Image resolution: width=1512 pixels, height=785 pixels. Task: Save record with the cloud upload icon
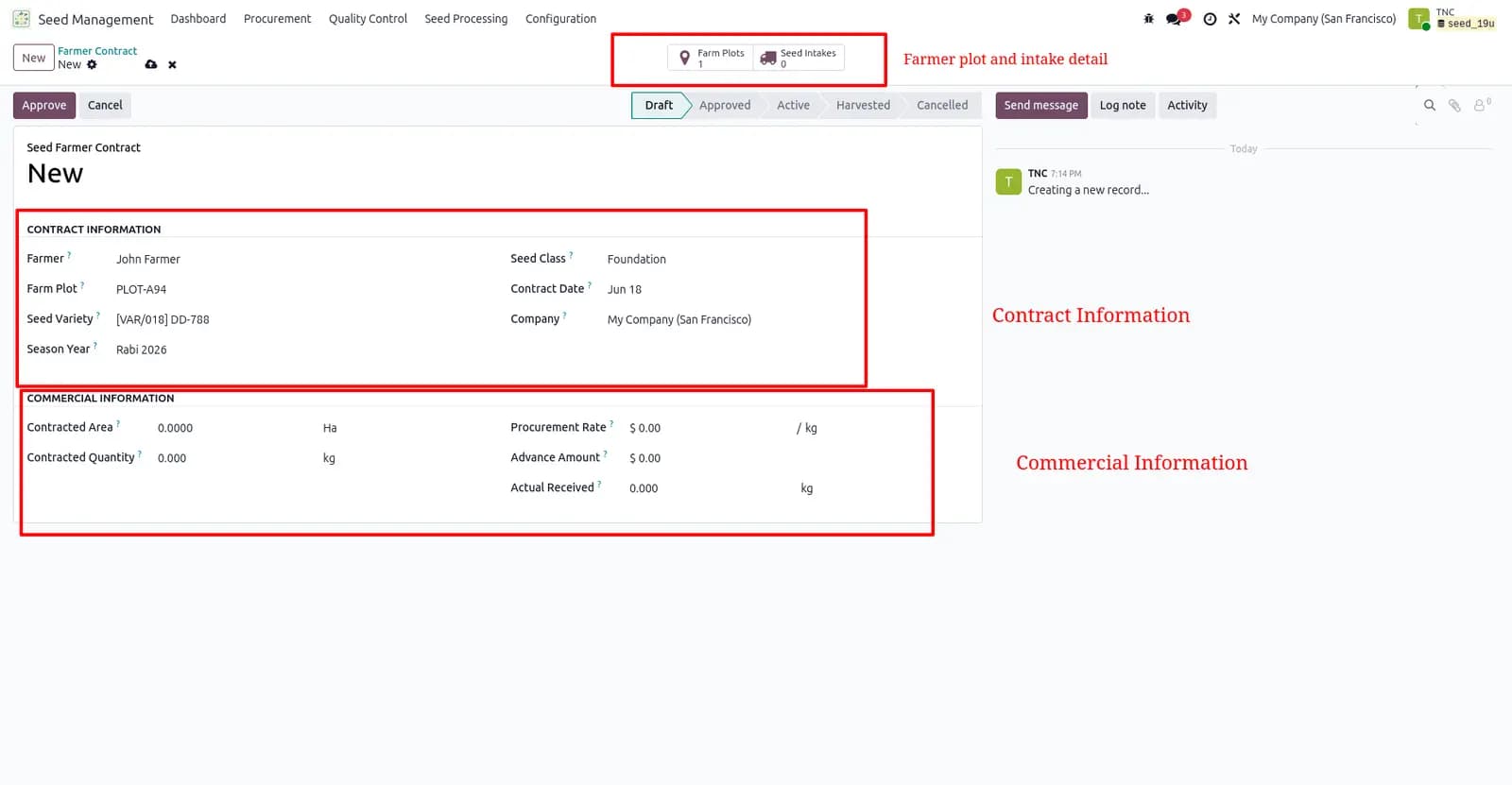pos(151,65)
